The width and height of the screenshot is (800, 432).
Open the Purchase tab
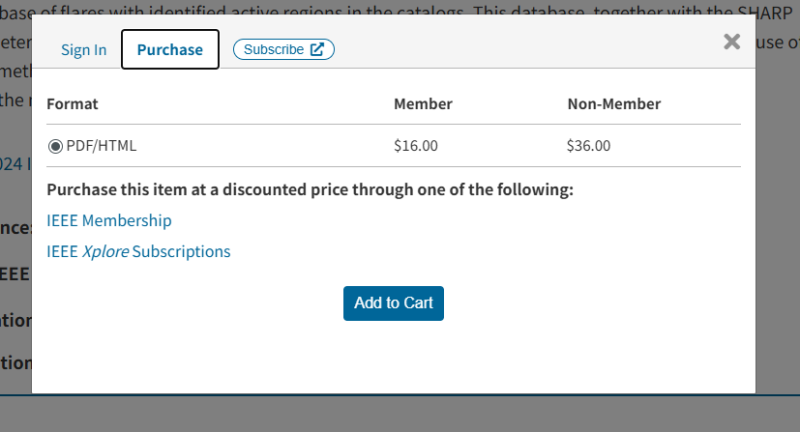tap(170, 49)
